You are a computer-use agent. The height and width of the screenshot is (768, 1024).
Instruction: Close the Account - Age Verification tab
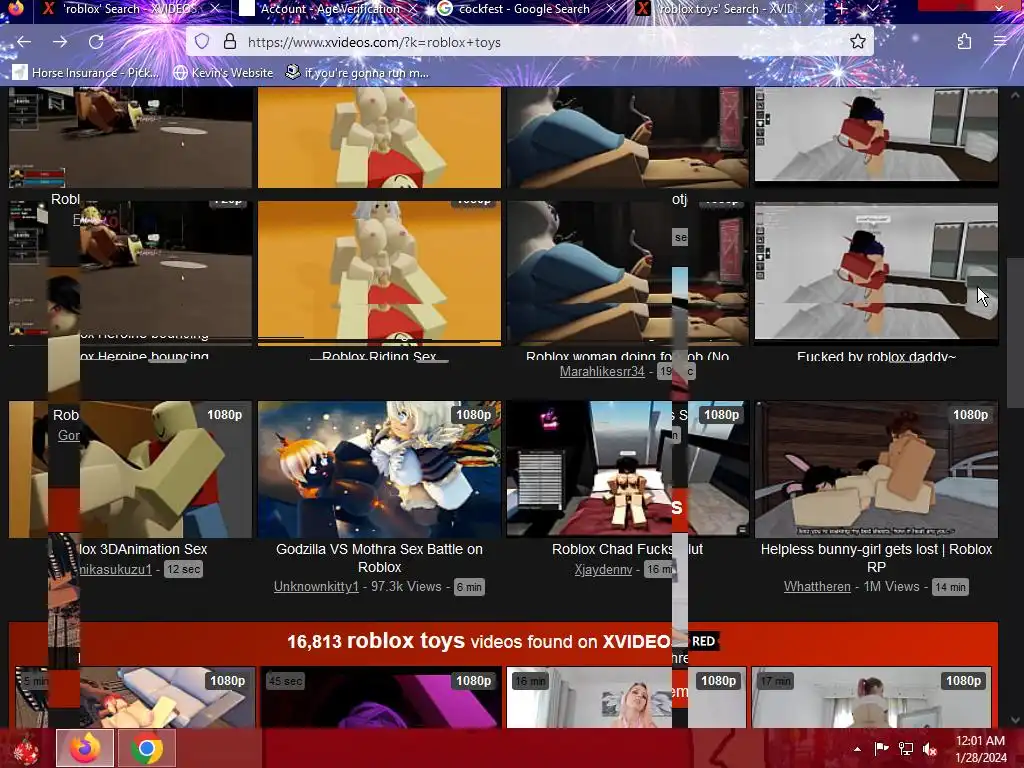click(x=413, y=8)
